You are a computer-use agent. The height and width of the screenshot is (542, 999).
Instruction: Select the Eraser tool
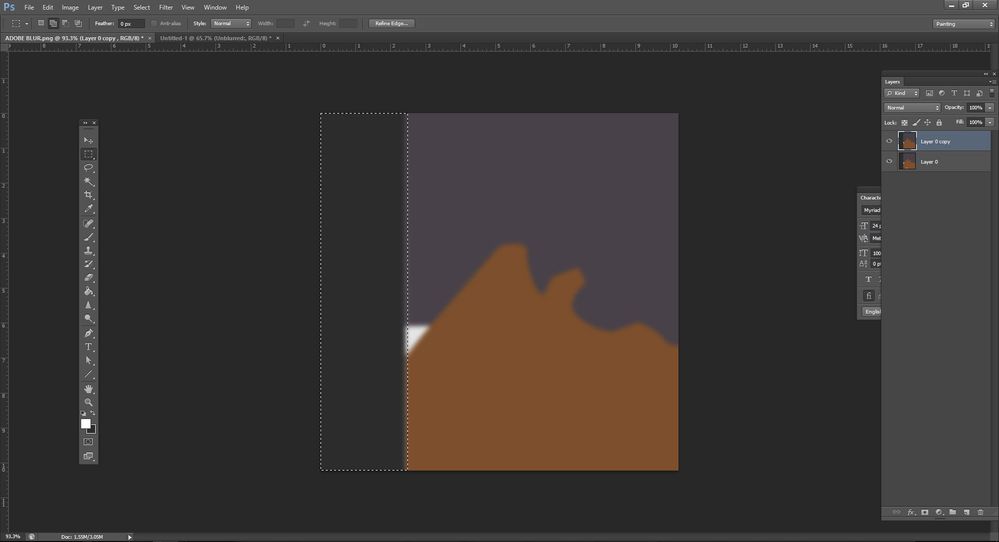click(x=89, y=278)
